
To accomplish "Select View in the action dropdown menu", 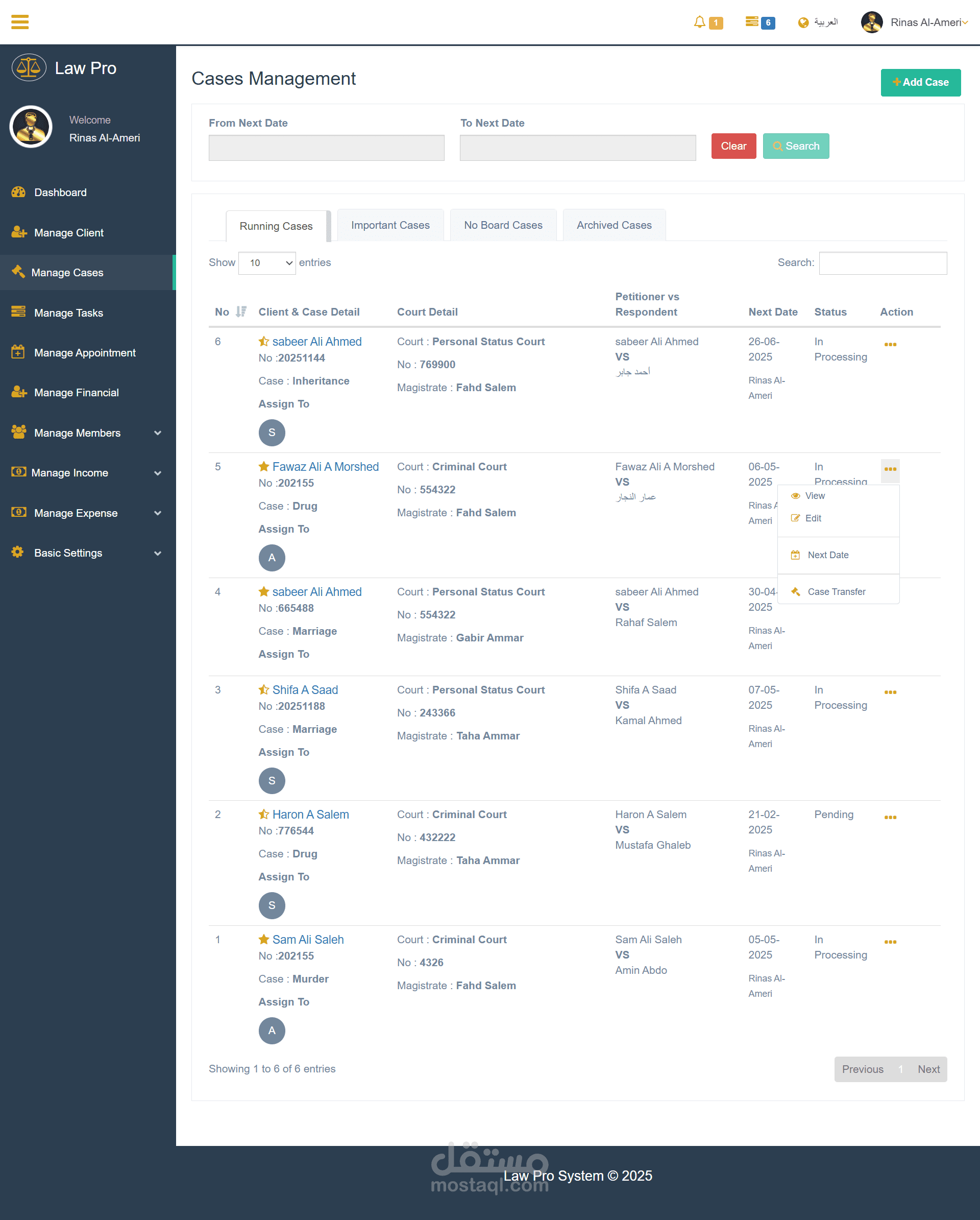I will pyautogui.click(x=814, y=496).
